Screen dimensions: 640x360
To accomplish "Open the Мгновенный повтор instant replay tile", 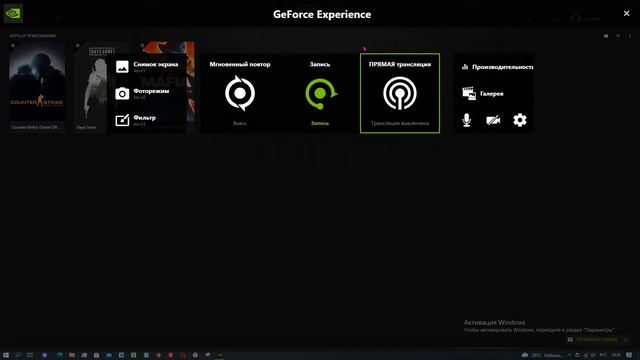I will 240,93.
